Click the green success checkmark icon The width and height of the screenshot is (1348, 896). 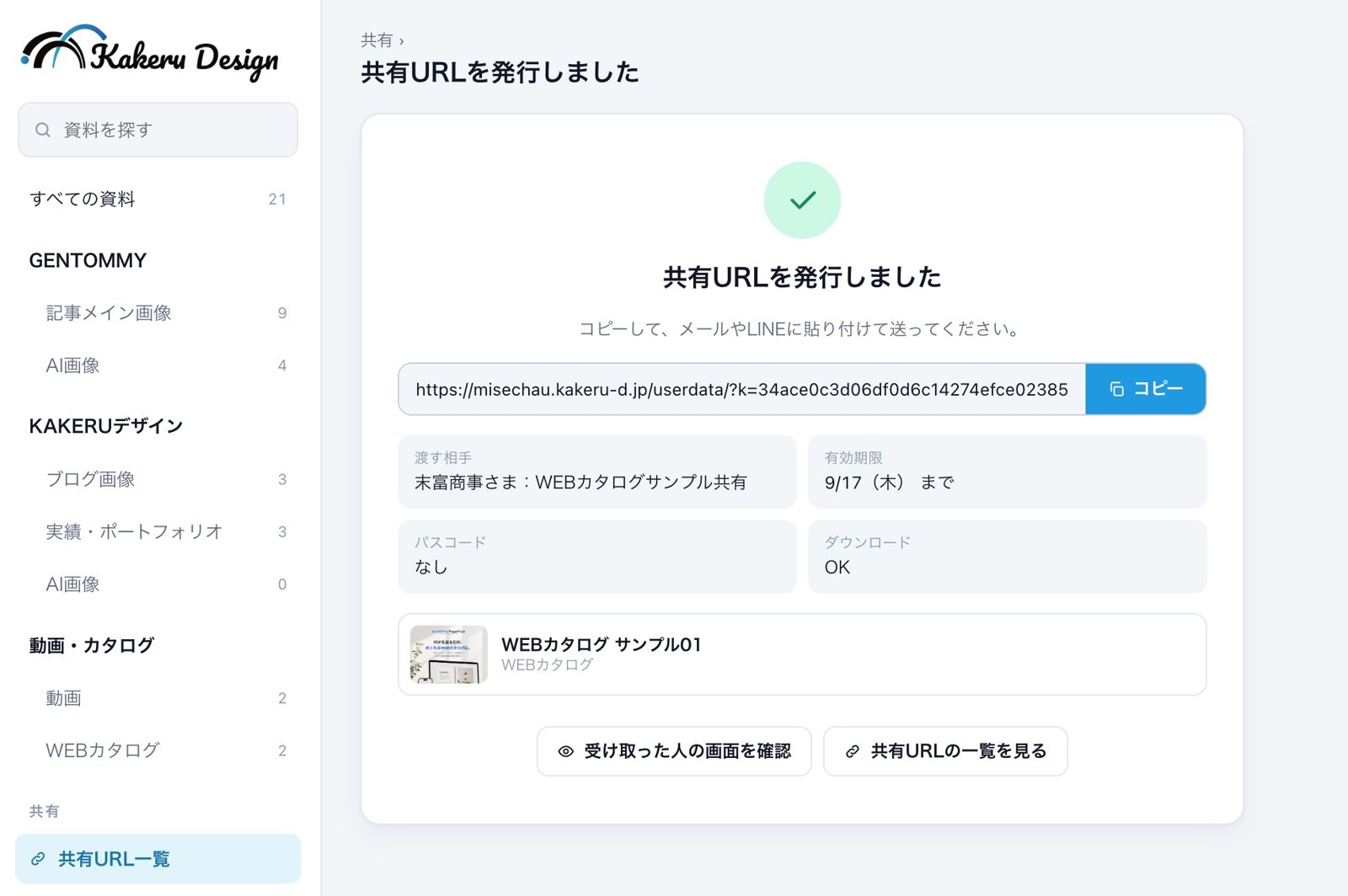pyautogui.click(x=802, y=200)
